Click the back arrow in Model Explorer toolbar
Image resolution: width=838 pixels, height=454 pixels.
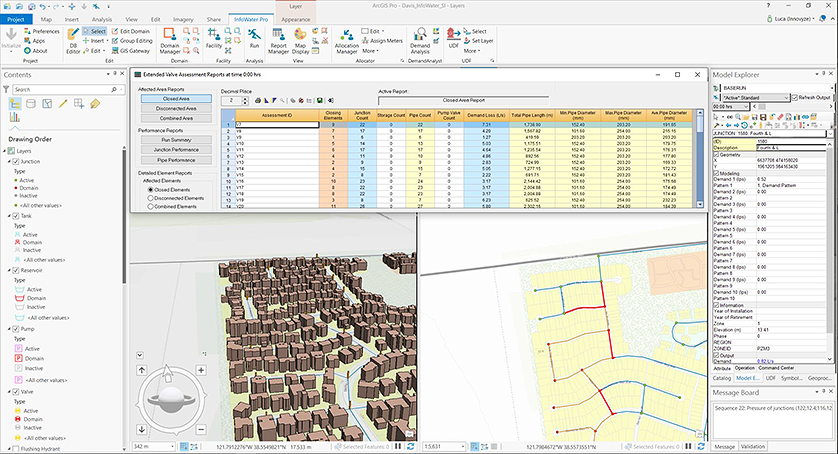pyautogui.click(x=730, y=125)
